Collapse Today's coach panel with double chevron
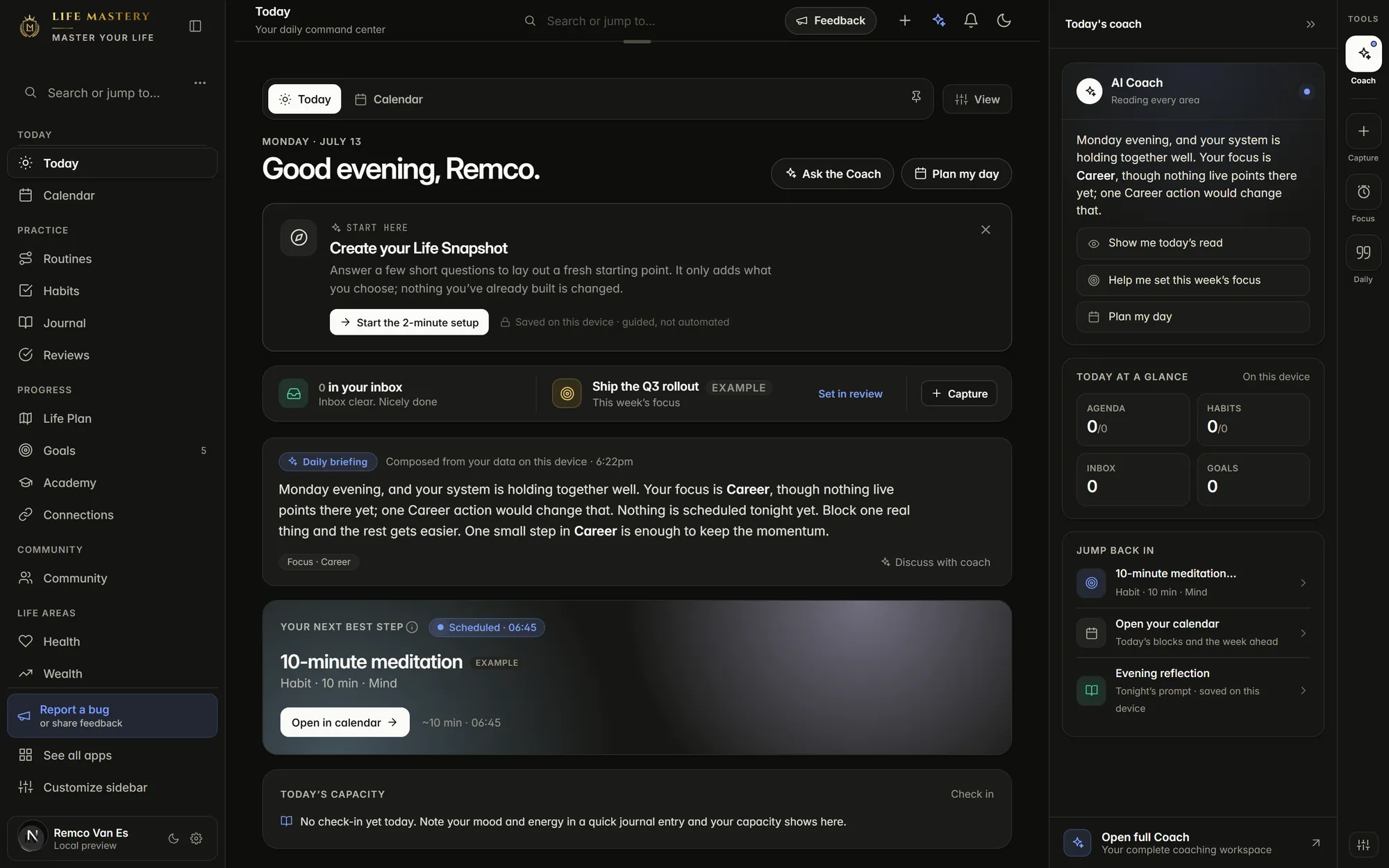Image resolution: width=1389 pixels, height=868 pixels. coord(1311,24)
